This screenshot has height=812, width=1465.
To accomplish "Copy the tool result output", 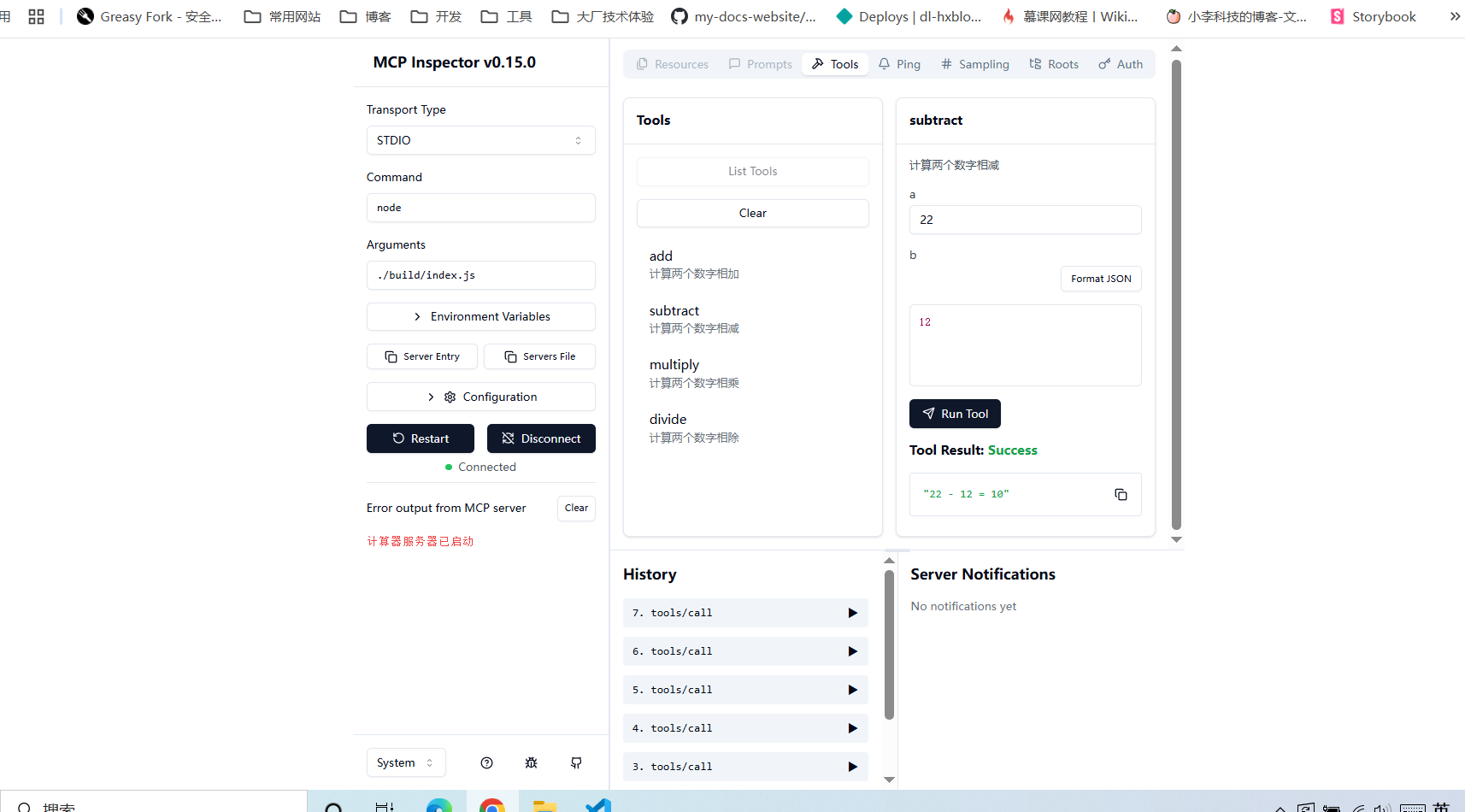I will point(1121,495).
